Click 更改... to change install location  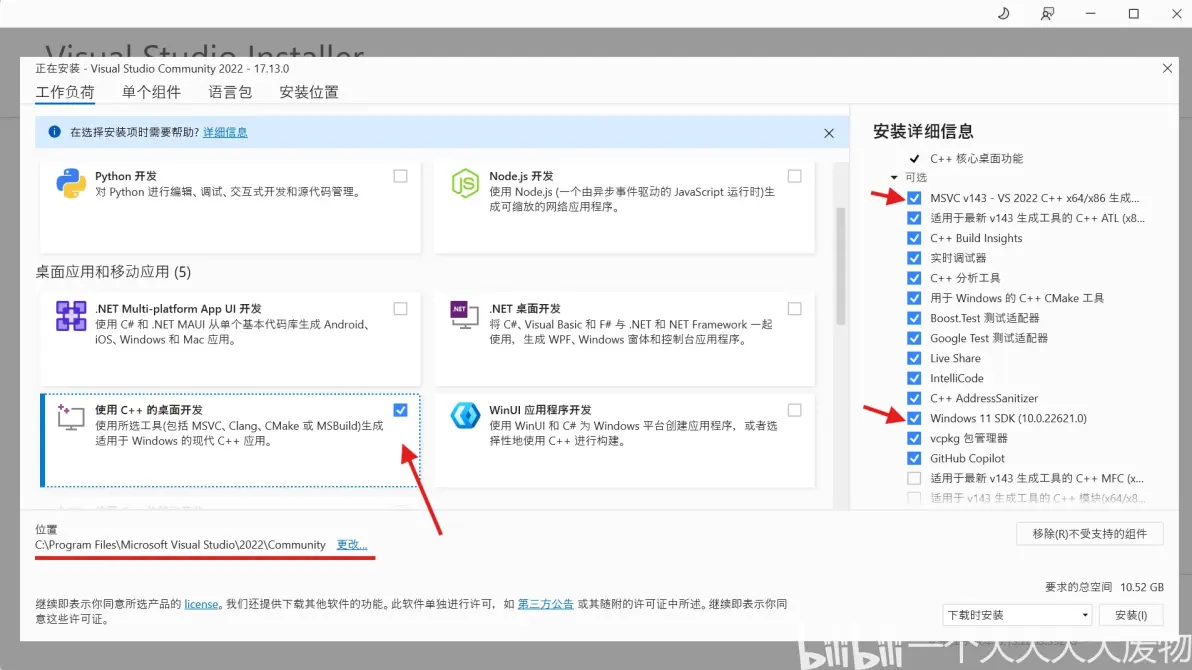point(352,545)
